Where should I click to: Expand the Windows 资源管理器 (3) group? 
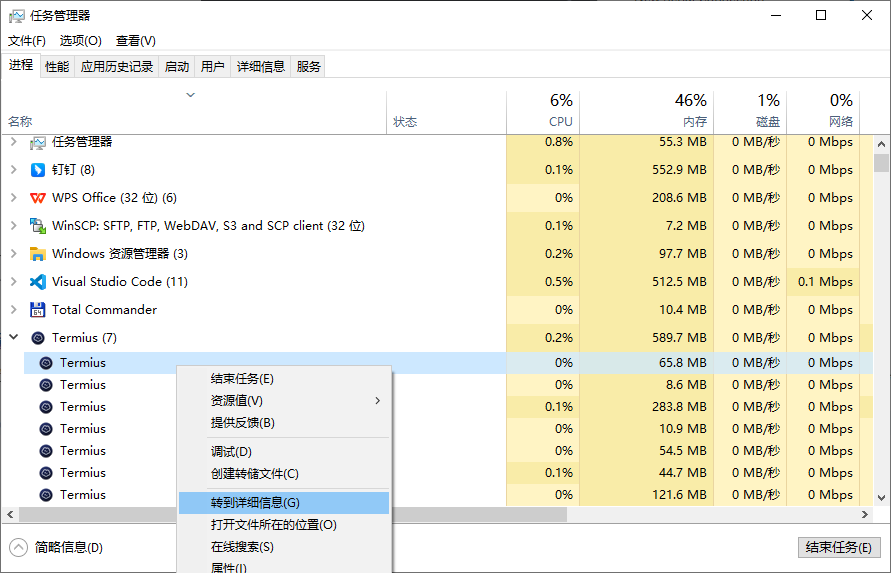click(x=14, y=254)
